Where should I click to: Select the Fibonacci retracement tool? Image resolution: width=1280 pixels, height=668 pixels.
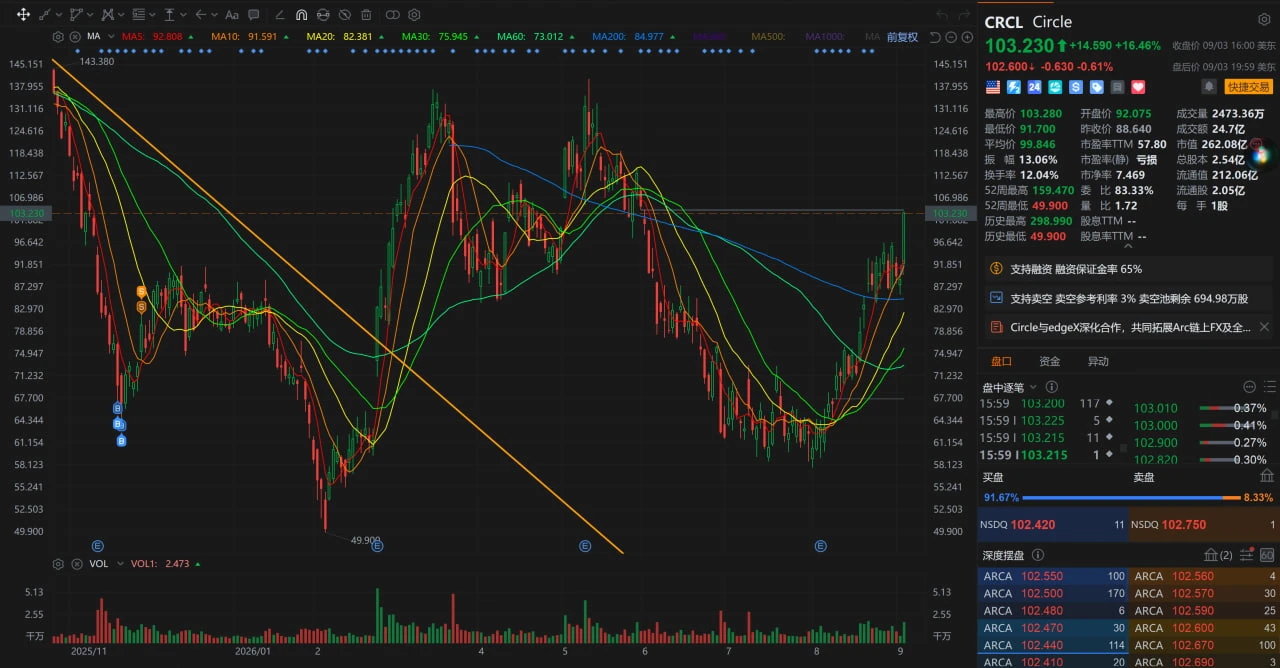(139, 15)
